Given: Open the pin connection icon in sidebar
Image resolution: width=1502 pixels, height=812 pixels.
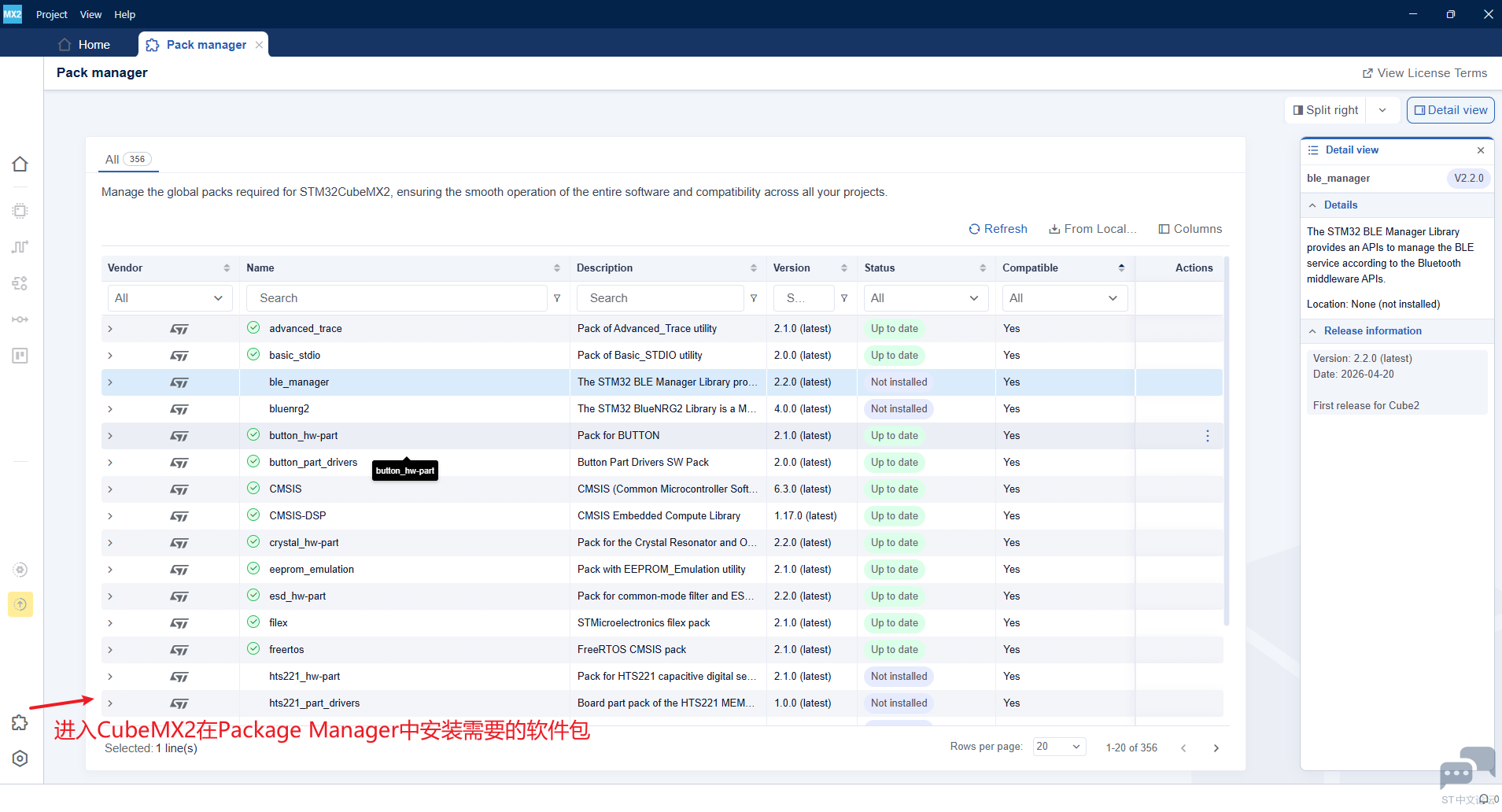Looking at the screenshot, I should 20,319.
